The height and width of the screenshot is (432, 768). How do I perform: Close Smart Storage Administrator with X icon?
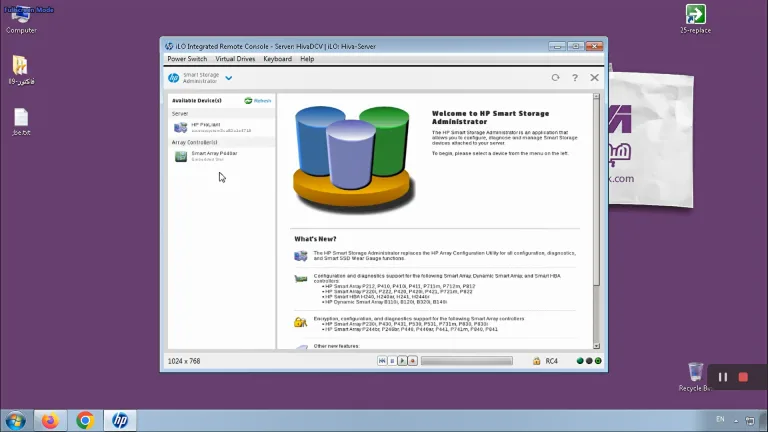[594, 77]
